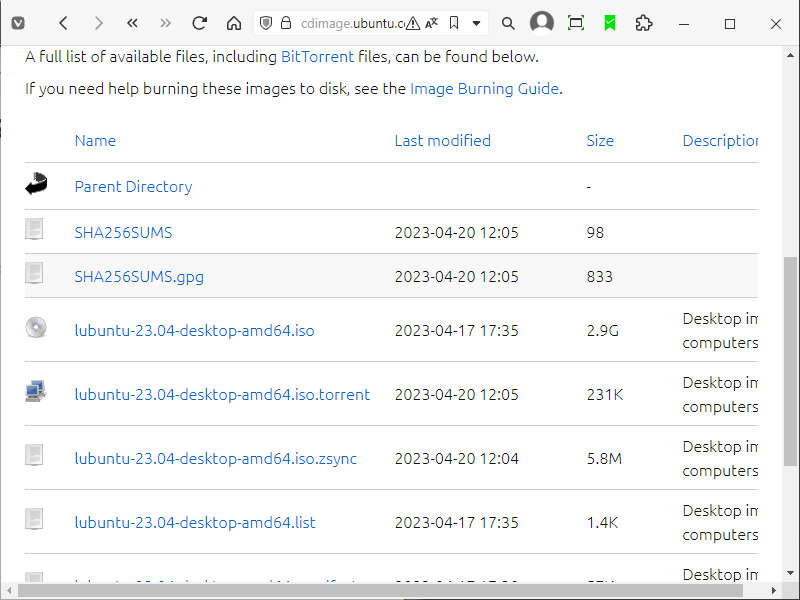Open the extensions puzzle icon

point(644,23)
